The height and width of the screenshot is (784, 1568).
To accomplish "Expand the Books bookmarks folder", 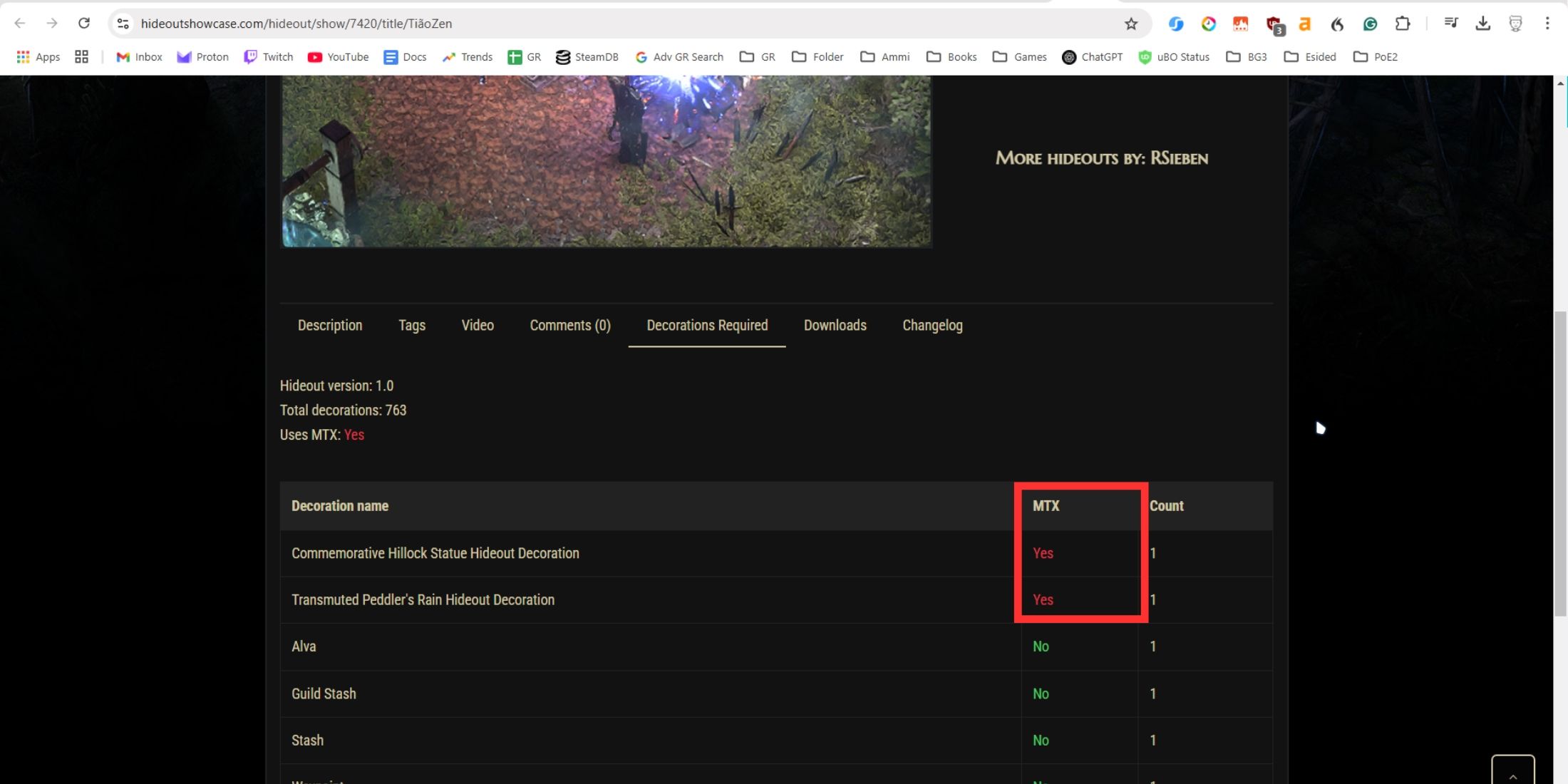I will (x=951, y=57).
